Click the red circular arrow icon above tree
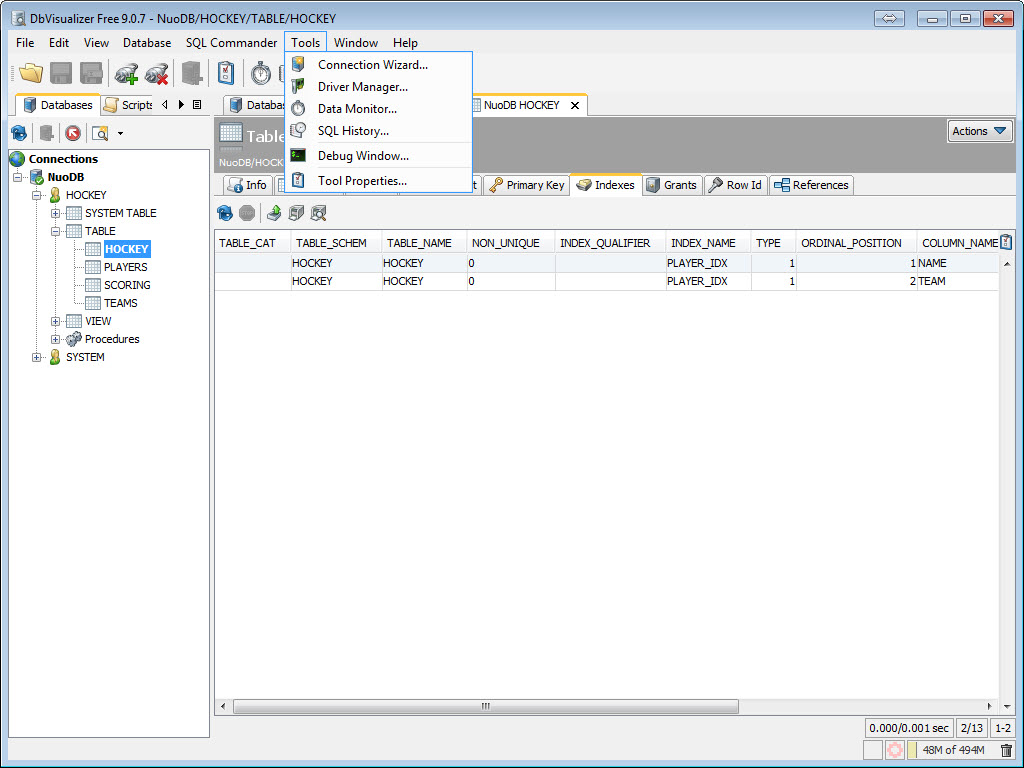The image size is (1024, 768). coord(73,134)
